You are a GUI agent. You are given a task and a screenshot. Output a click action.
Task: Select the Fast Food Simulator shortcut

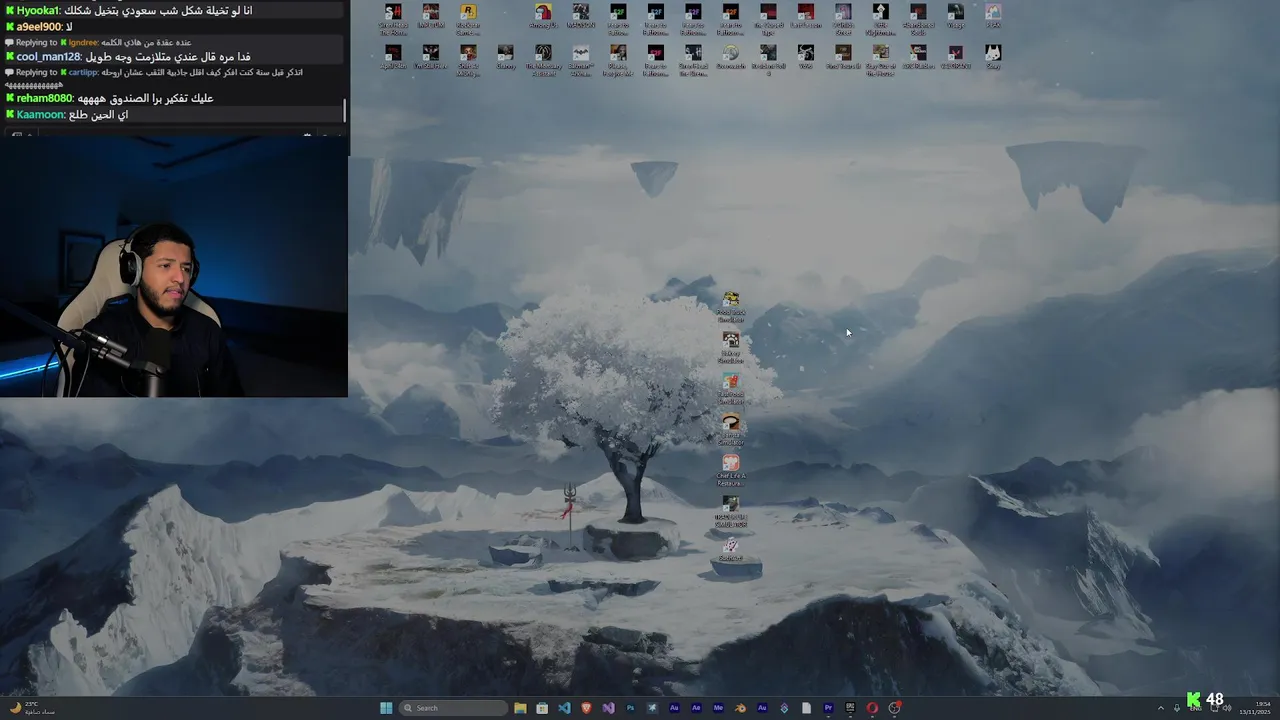(x=731, y=388)
